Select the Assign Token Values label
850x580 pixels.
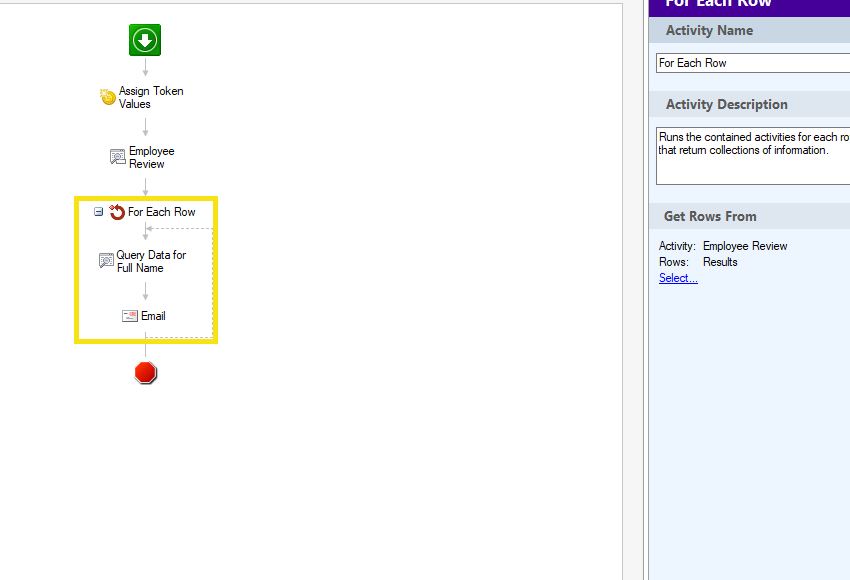pos(151,98)
